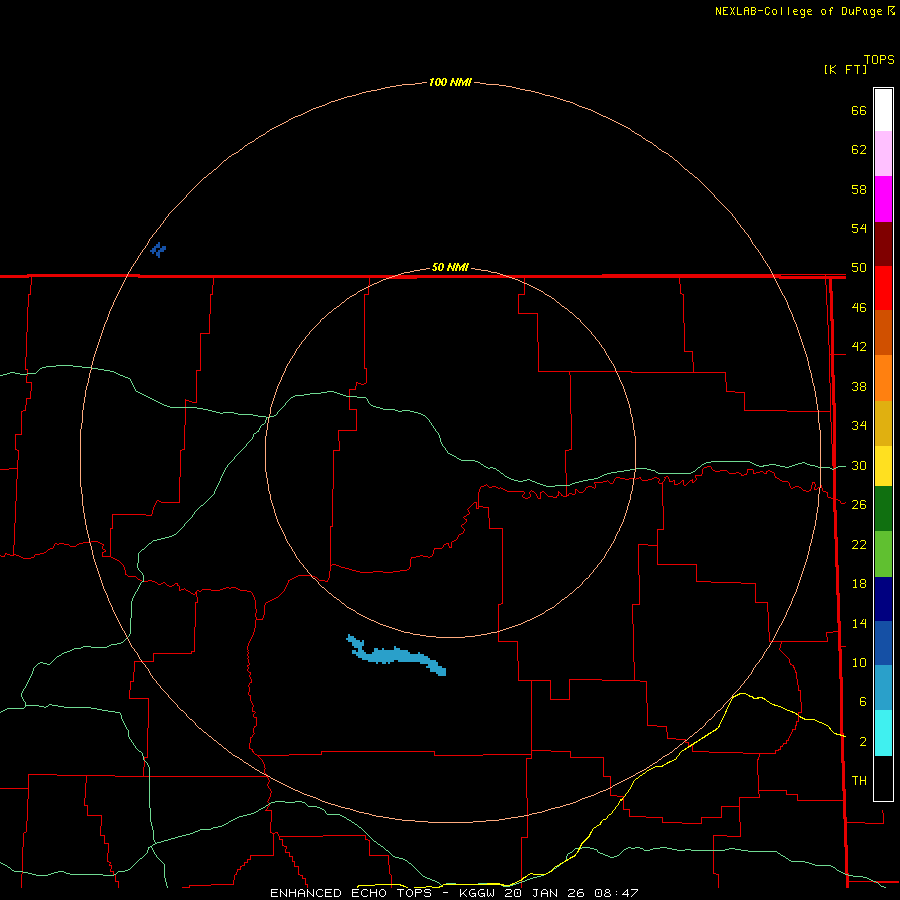900x900 pixels.
Task: Pick the light orange legend swatch
Action: point(883,378)
